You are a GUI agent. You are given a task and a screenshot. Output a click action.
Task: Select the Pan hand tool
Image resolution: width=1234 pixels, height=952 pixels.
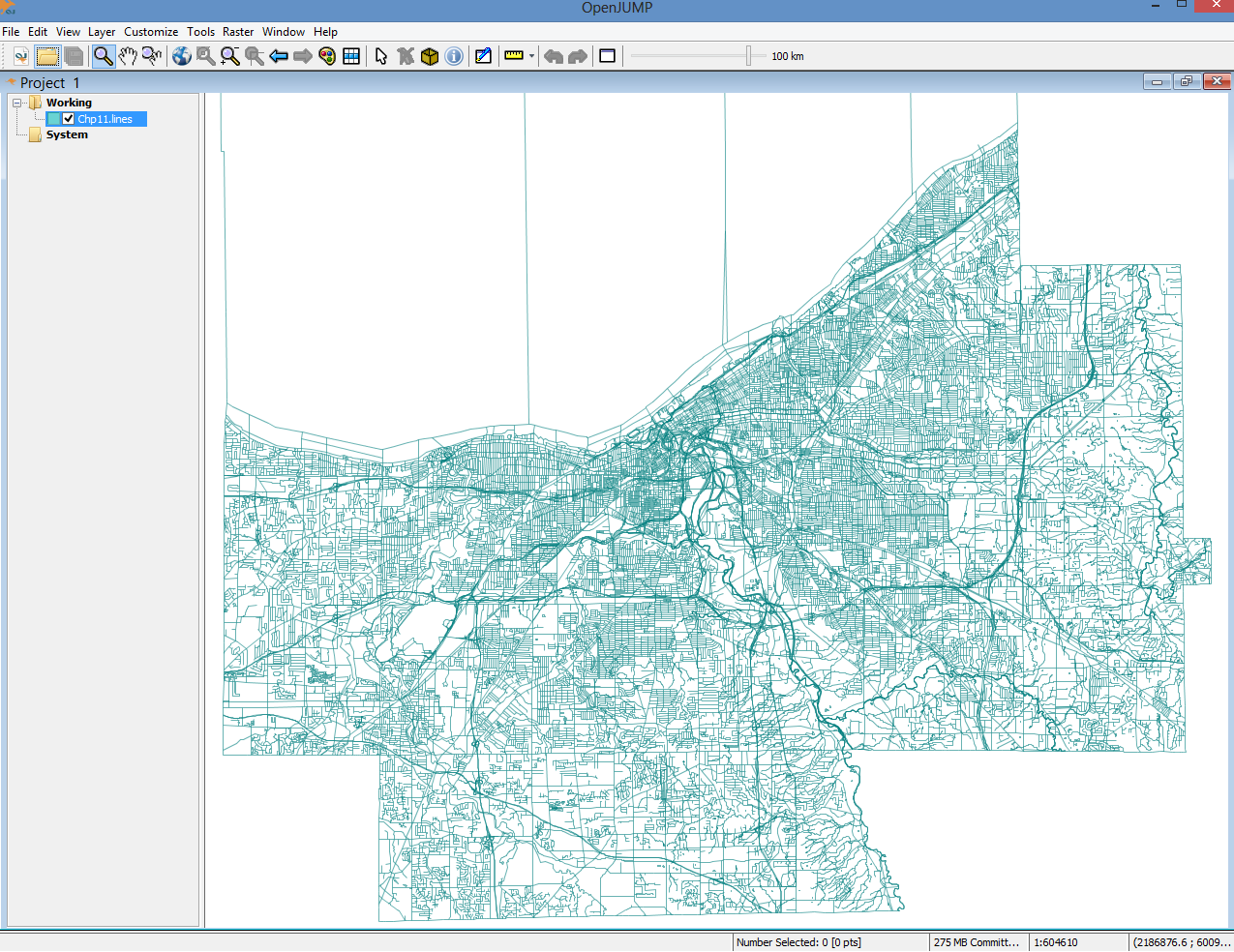tap(128, 56)
